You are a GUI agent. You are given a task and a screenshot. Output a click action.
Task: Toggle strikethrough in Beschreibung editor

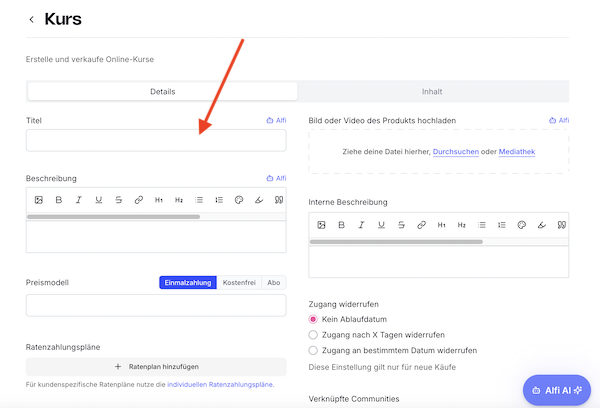119,200
